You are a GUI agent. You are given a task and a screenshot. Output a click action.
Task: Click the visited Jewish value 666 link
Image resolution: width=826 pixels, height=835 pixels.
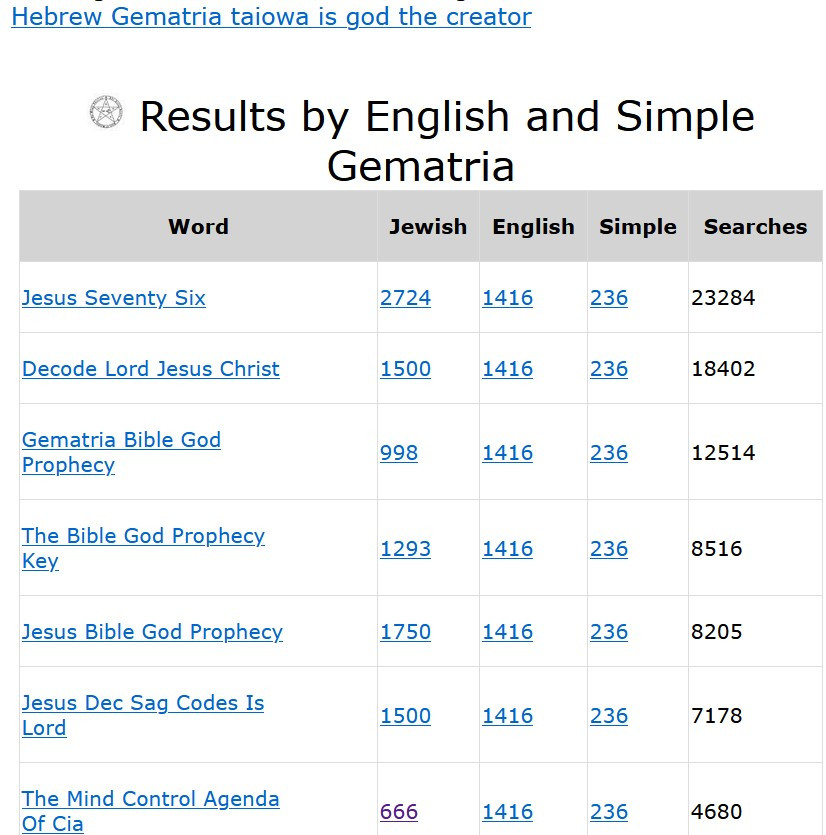pyautogui.click(x=398, y=812)
